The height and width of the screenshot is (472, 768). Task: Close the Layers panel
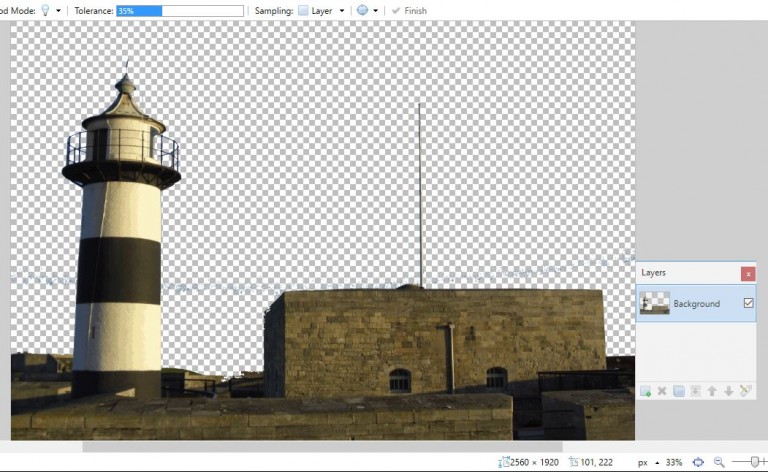[x=748, y=273]
